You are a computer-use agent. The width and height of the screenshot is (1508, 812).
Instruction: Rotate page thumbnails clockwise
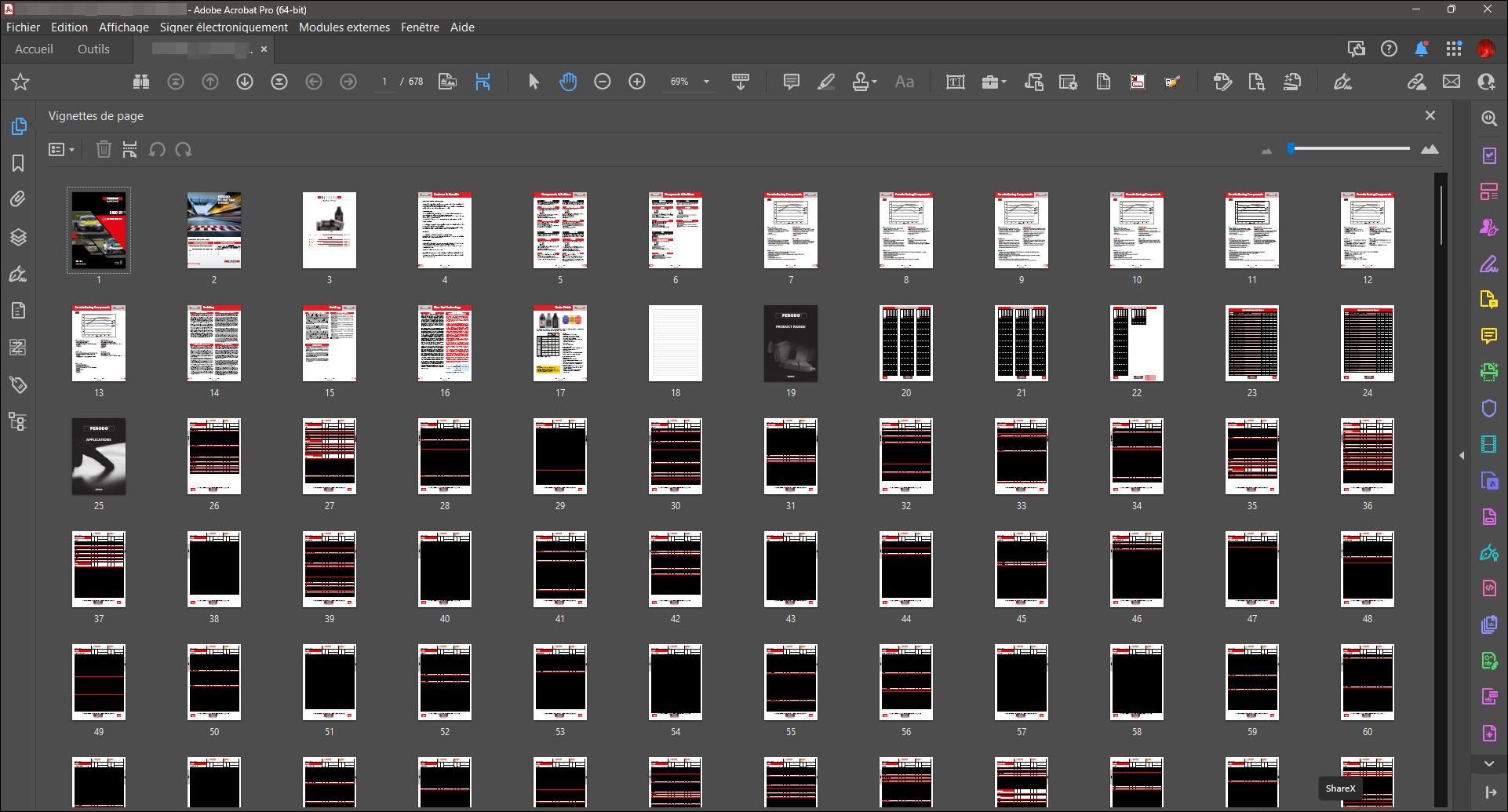184,149
